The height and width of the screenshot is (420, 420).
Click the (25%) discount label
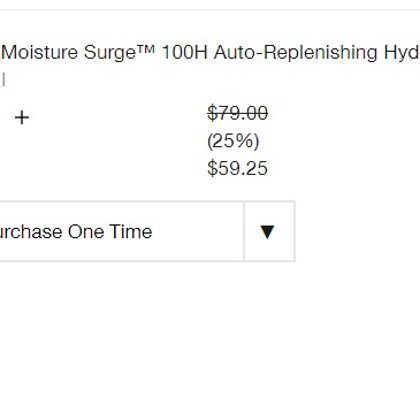pos(233,141)
